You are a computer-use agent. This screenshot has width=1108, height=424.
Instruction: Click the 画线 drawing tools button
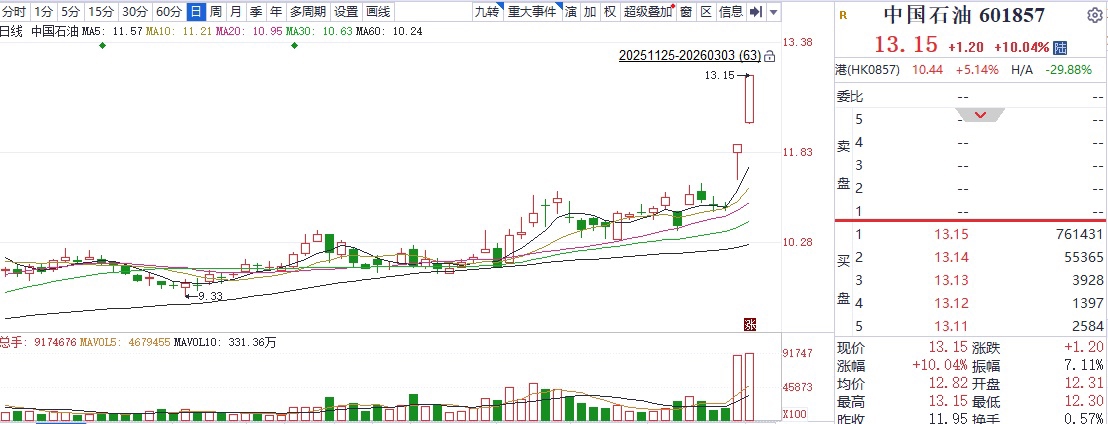[379, 11]
